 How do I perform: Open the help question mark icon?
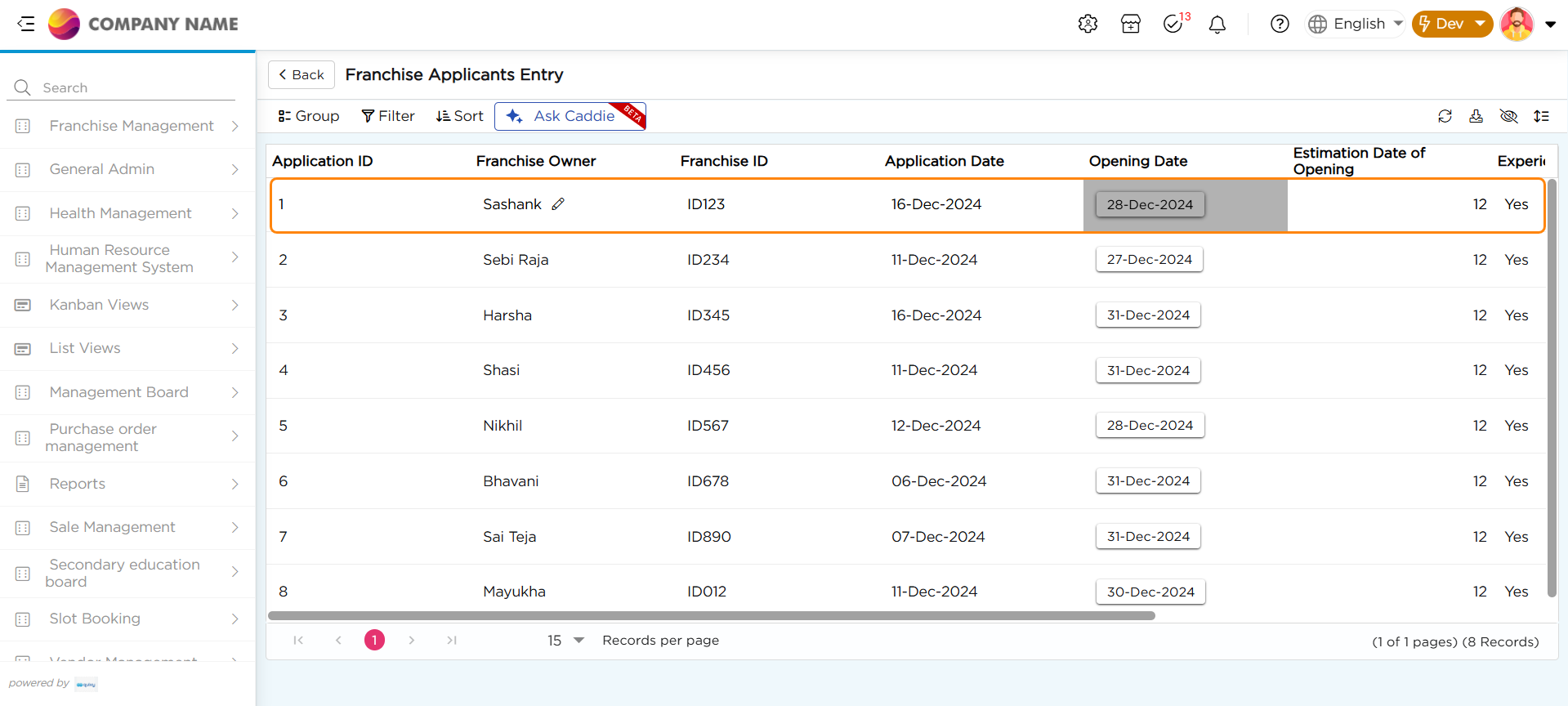[1280, 24]
